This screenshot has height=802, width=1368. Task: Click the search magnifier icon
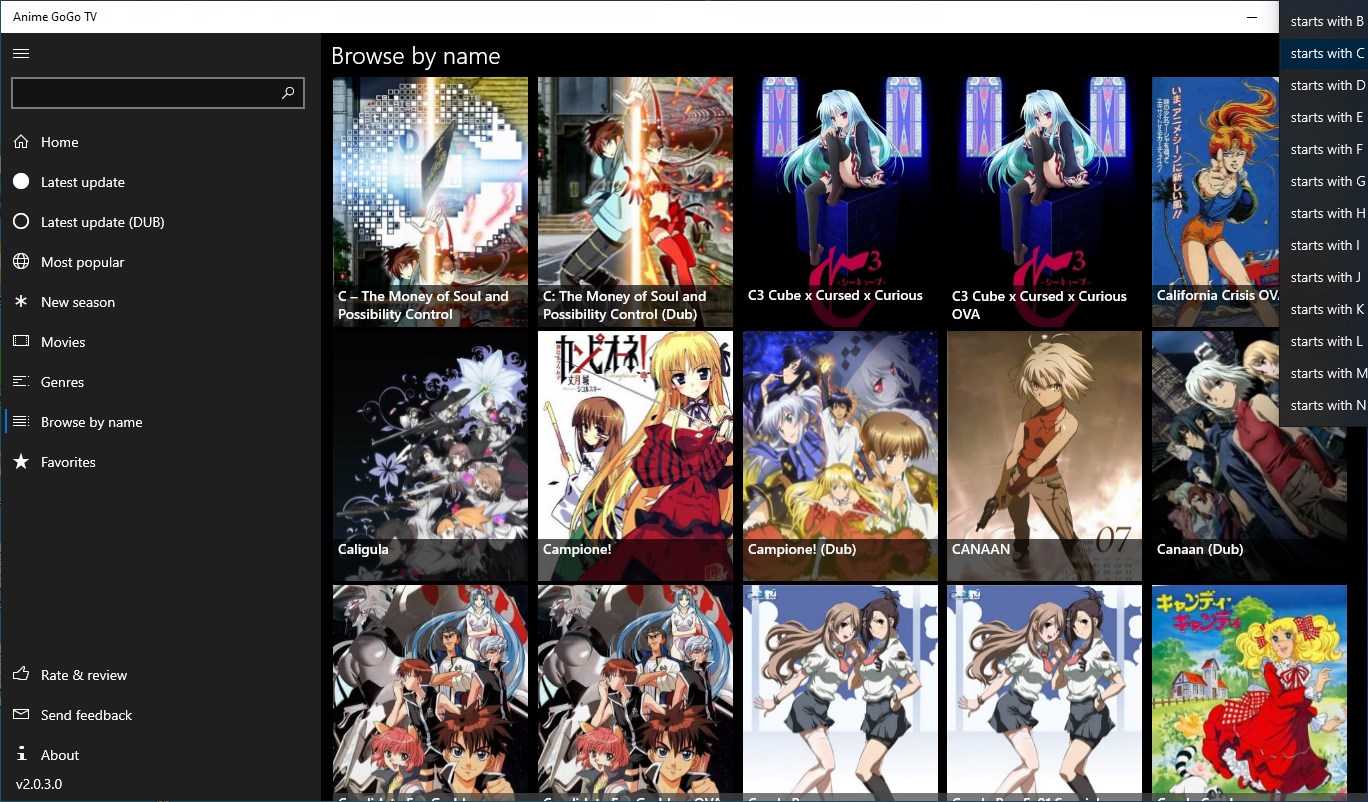(288, 93)
